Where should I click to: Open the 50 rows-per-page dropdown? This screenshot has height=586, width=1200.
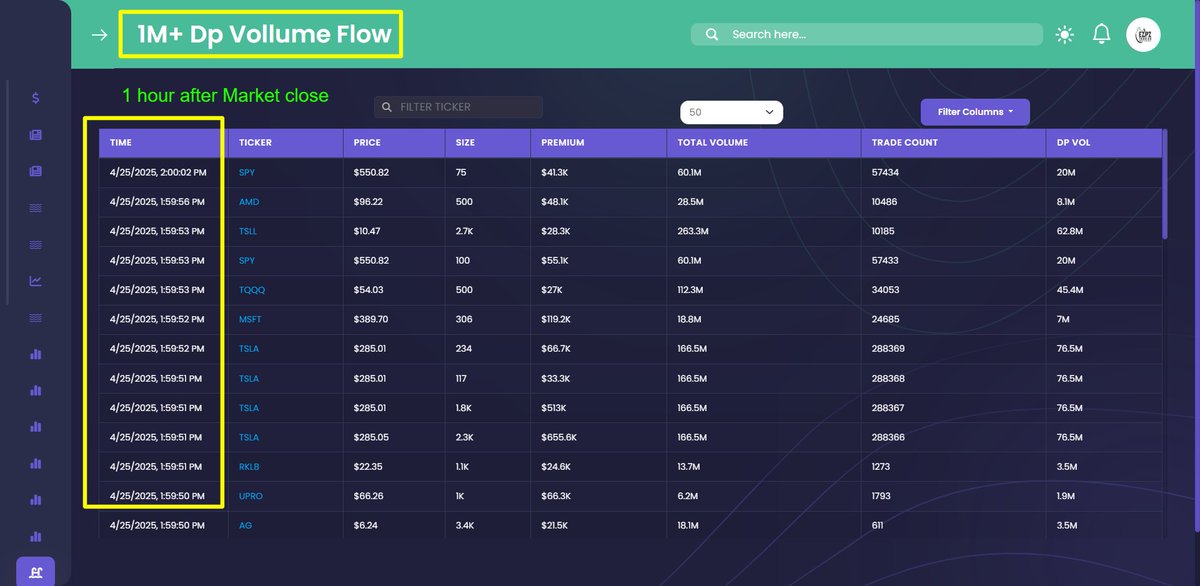(731, 113)
